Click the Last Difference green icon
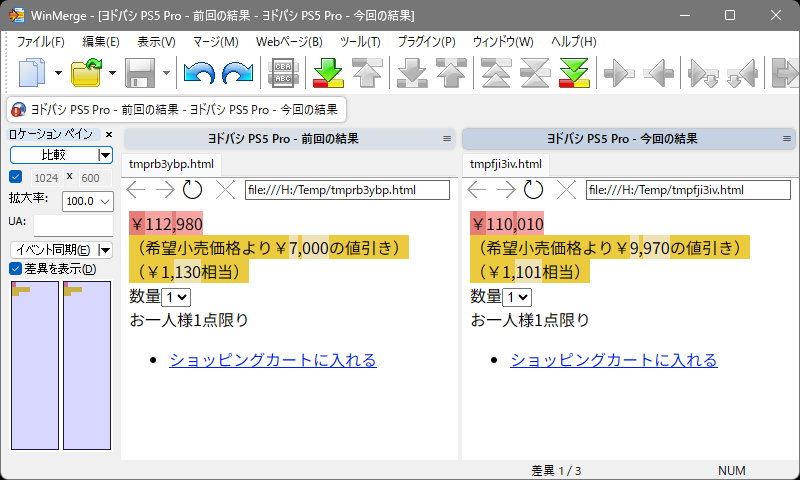Viewport: 800px width, 480px height. click(574, 72)
